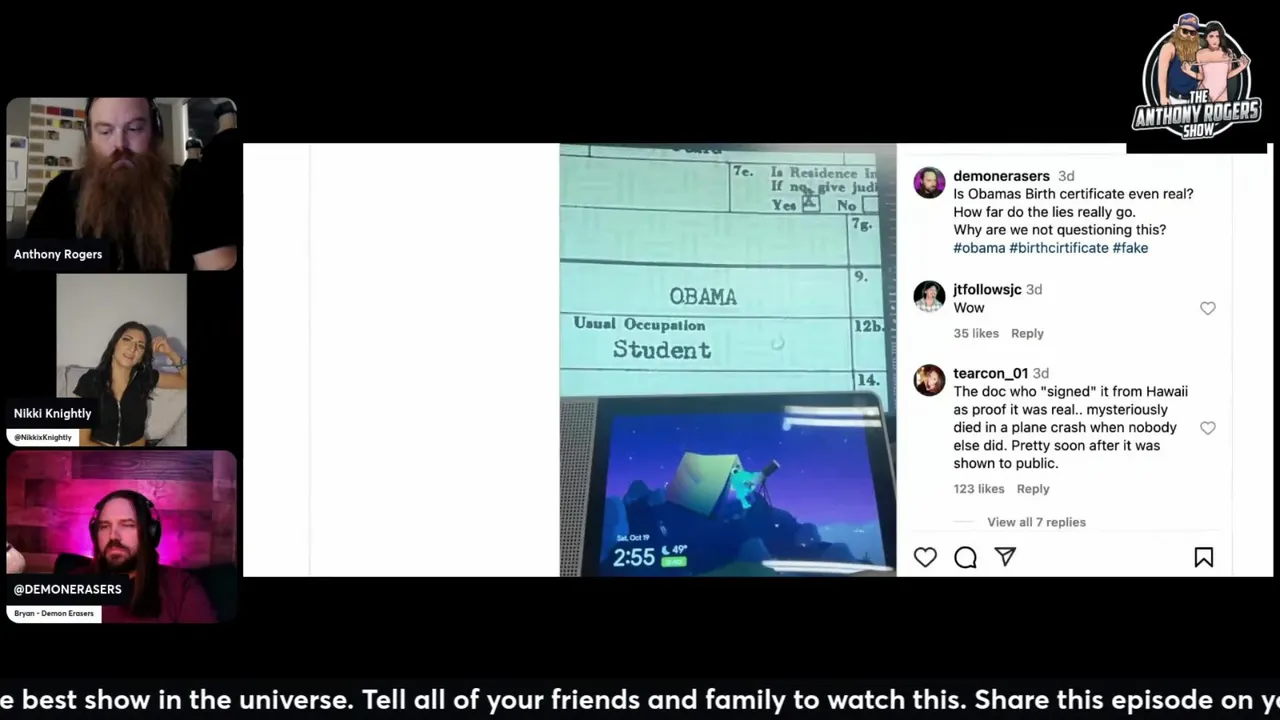Like jtfollowsjc's comment with the heart
The width and height of the screenshot is (1280, 720).
[x=1208, y=308]
